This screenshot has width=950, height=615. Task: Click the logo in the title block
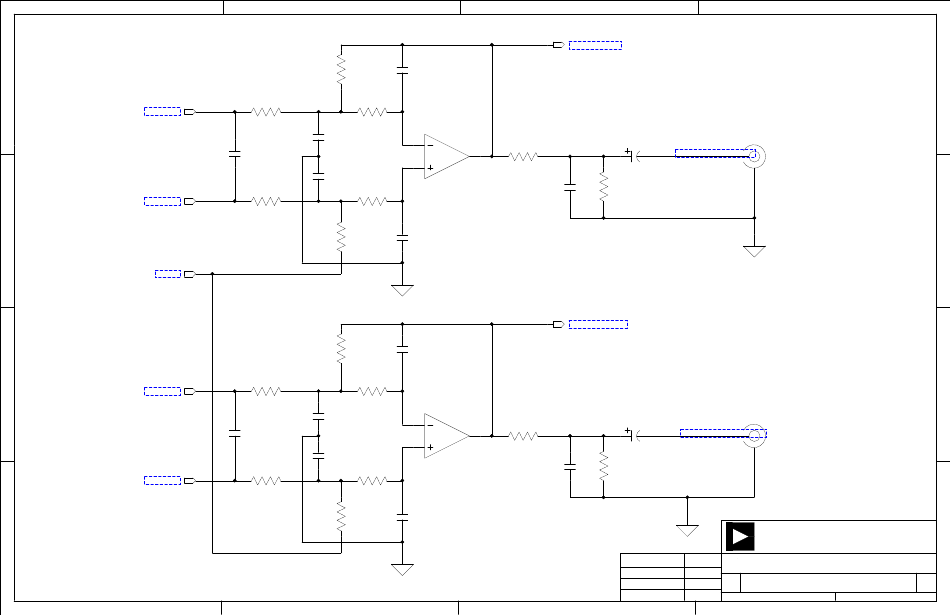740,537
